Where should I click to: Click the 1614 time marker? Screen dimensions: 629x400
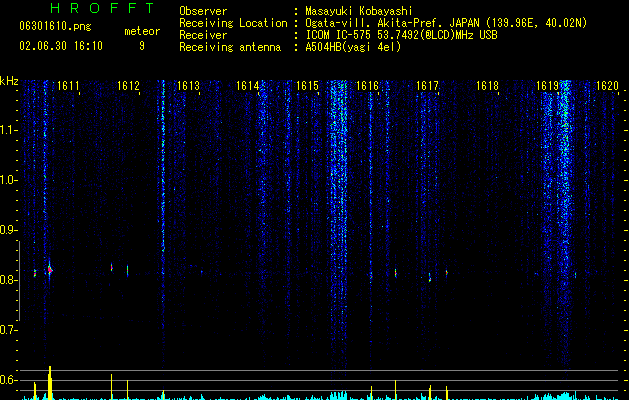click(248, 86)
